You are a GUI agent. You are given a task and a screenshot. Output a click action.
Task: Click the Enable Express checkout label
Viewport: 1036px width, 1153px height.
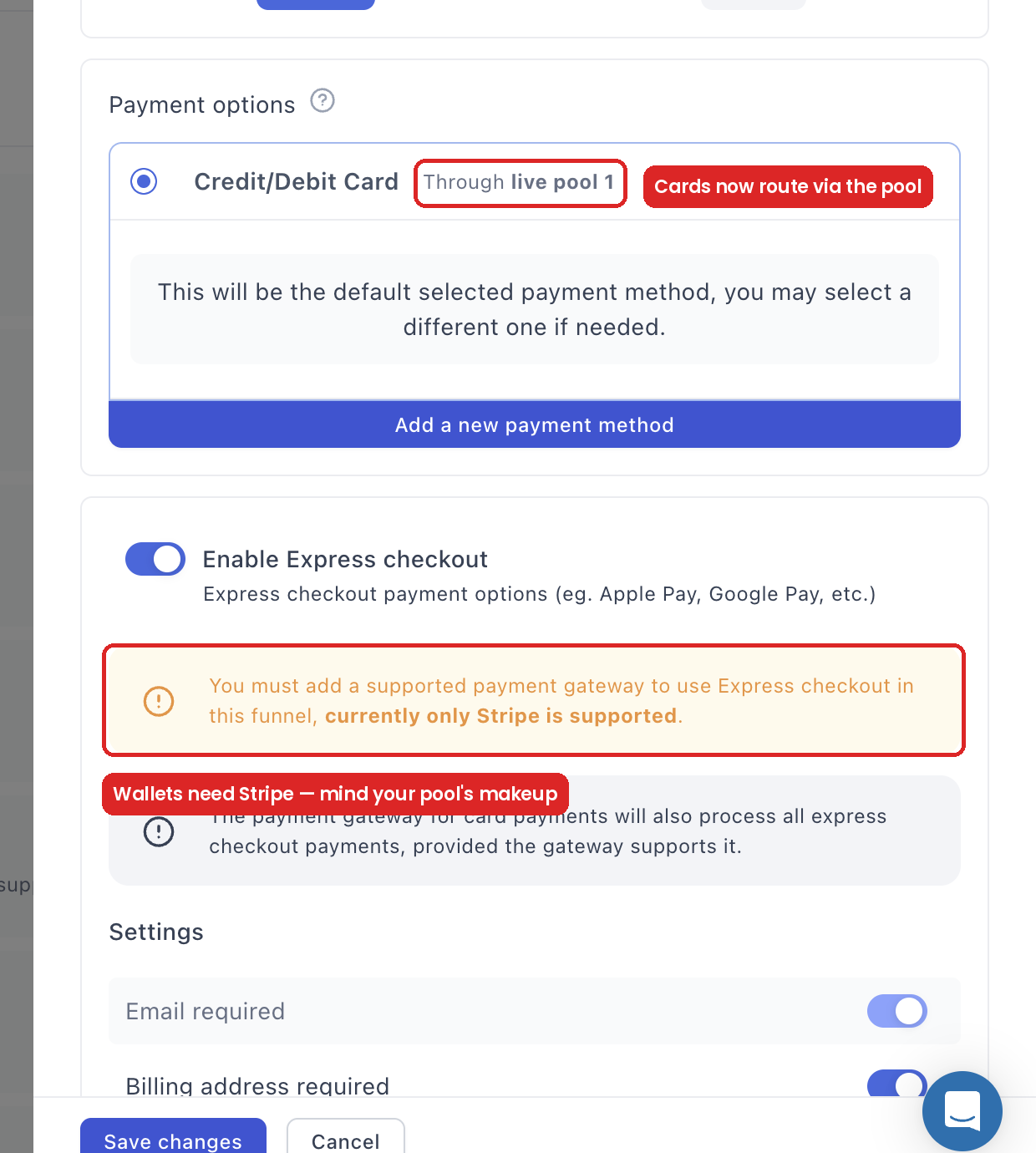pos(345,559)
